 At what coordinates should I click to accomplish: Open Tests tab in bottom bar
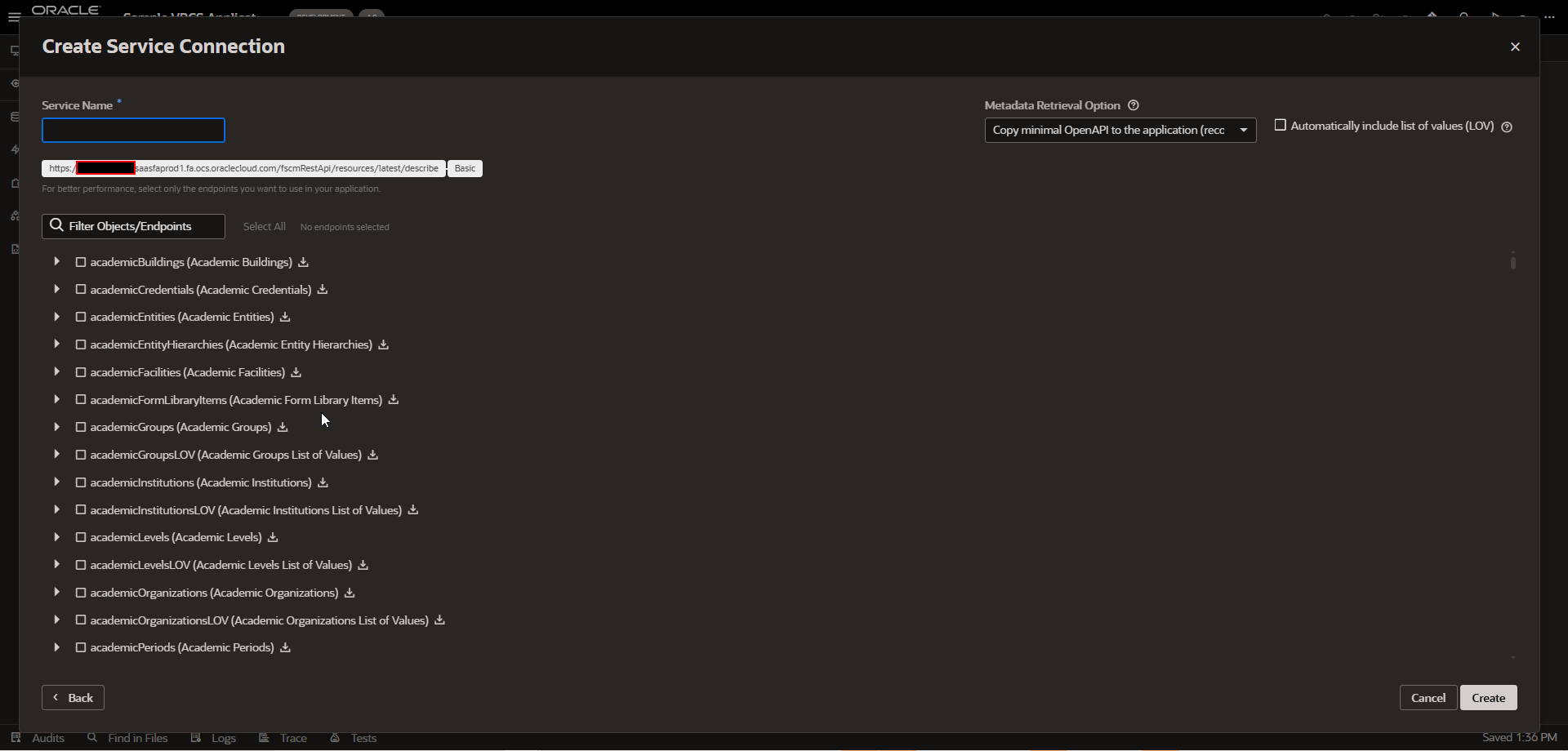pyautogui.click(x=354, y=738)
